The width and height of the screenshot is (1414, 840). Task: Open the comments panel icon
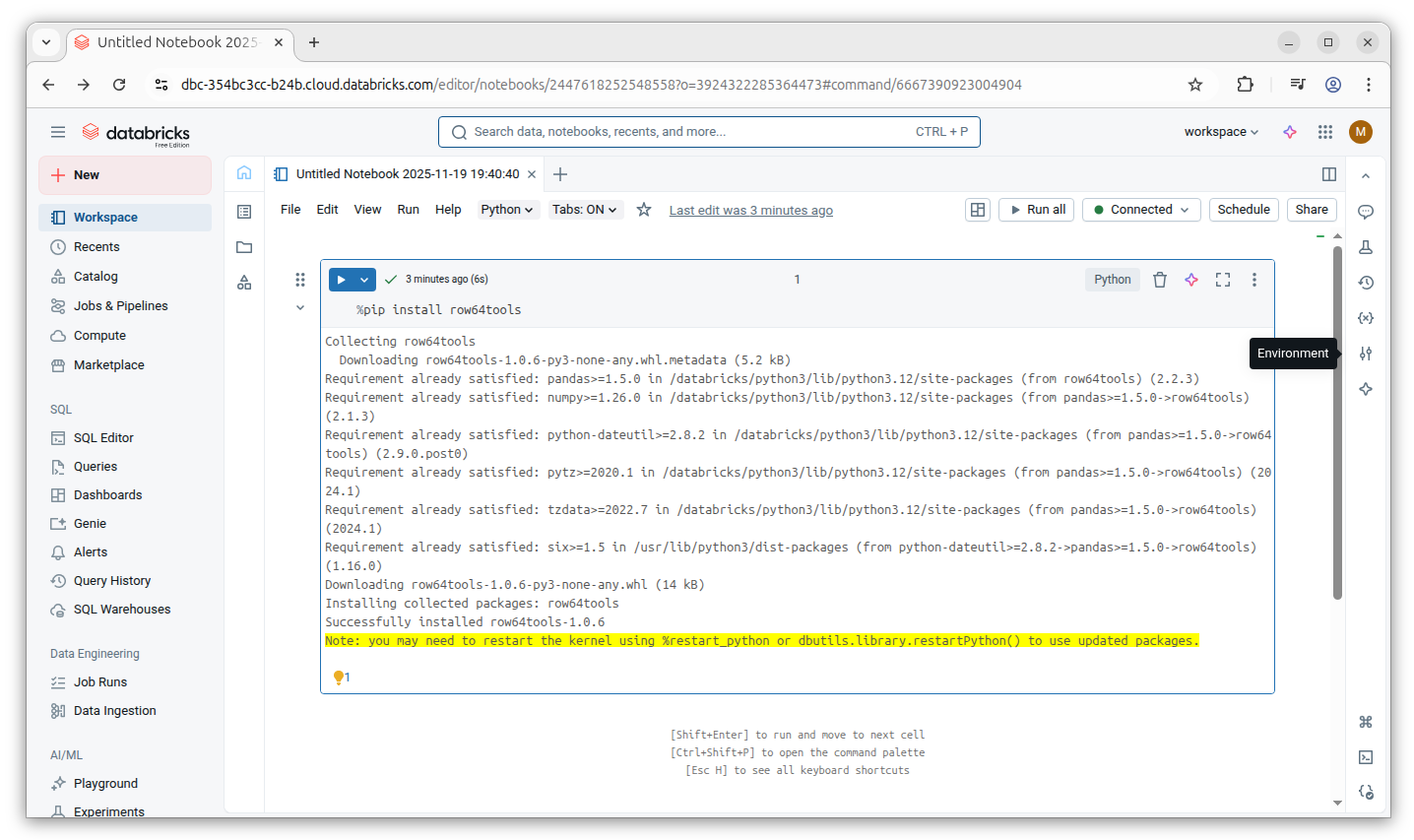pos(1366,212)
